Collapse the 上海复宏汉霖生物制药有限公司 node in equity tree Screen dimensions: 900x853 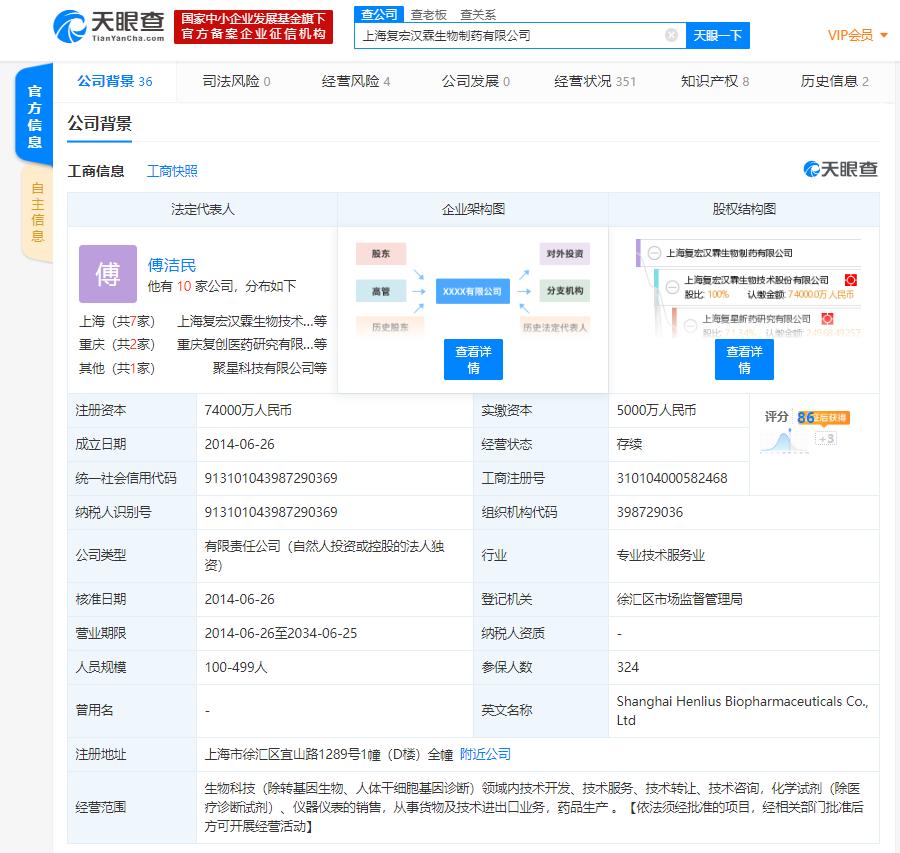click(x=654, y=253)
